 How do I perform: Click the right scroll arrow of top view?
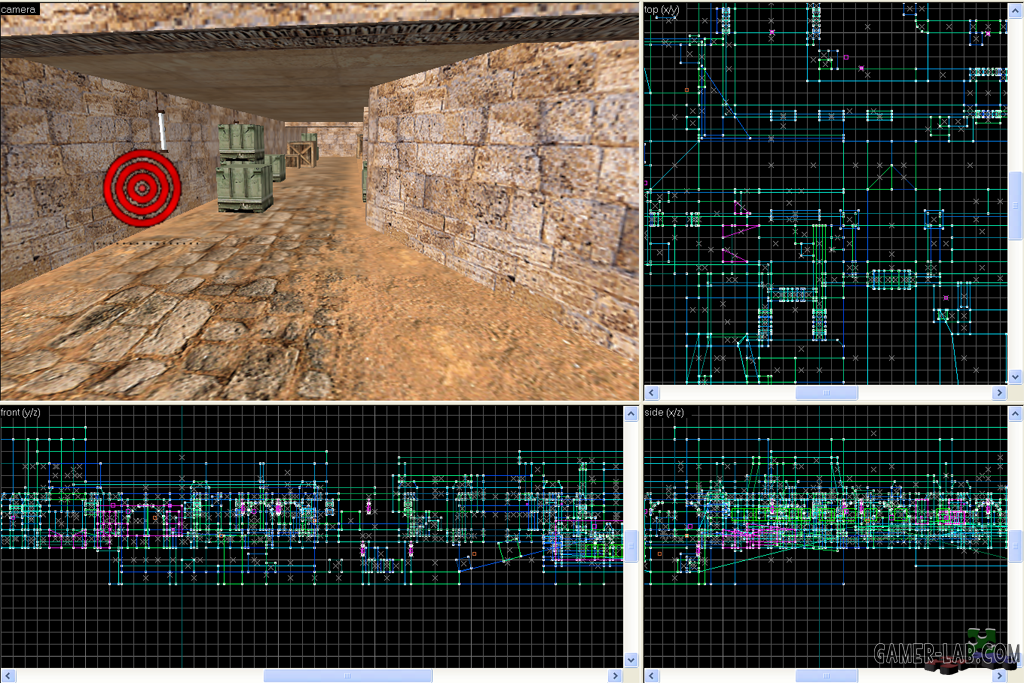click(999, 392)
